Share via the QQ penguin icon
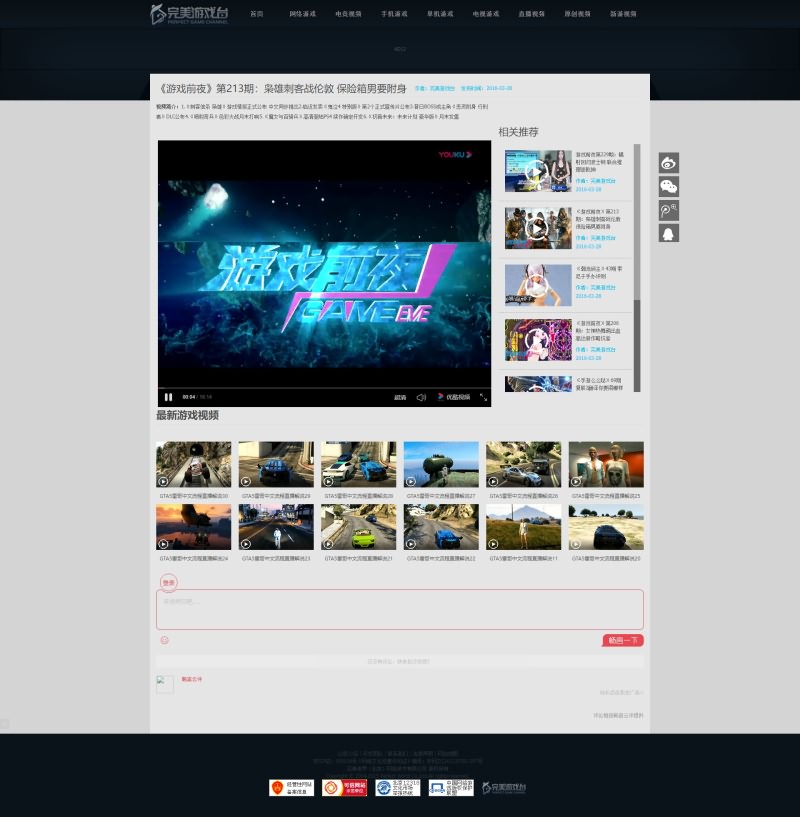800x817 pixels. pos(669,233)
